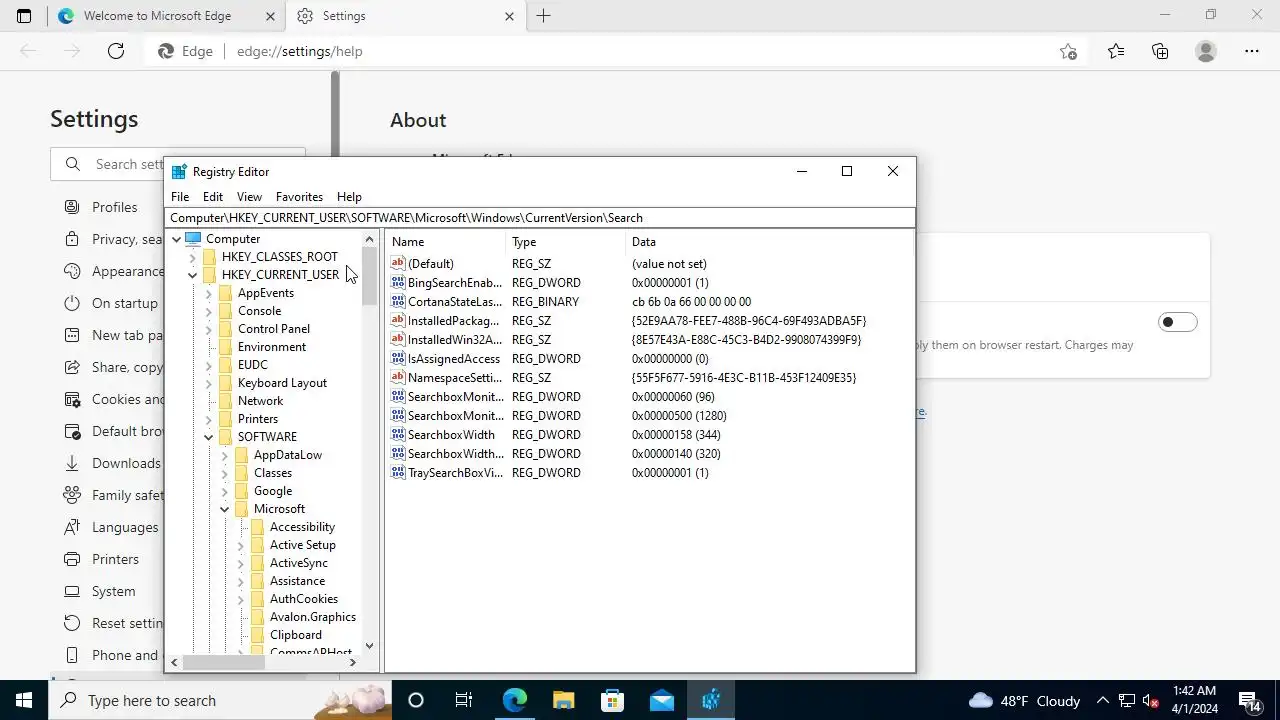Screen dimensions: 1280x720
Task: Open a new tab in Edge
Action: tap(544, 16)
